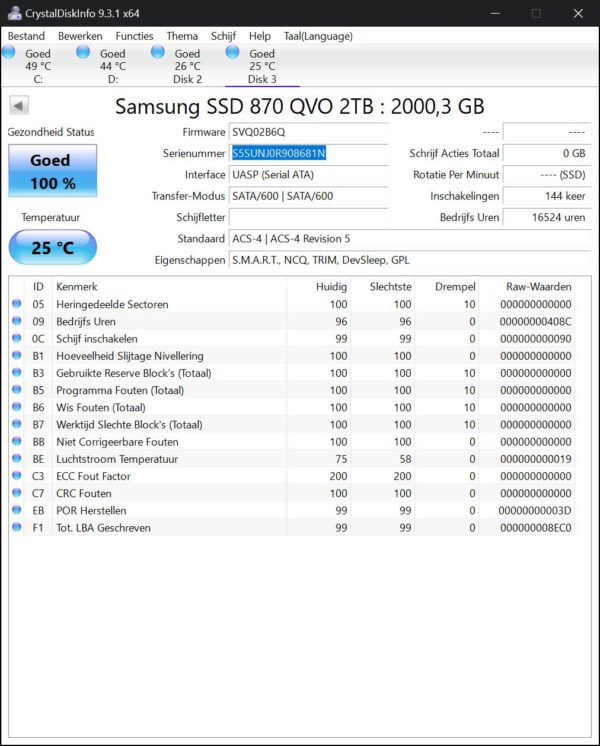Select raw value 000000008EC0

pyautogui.click(x=536, y=528)
